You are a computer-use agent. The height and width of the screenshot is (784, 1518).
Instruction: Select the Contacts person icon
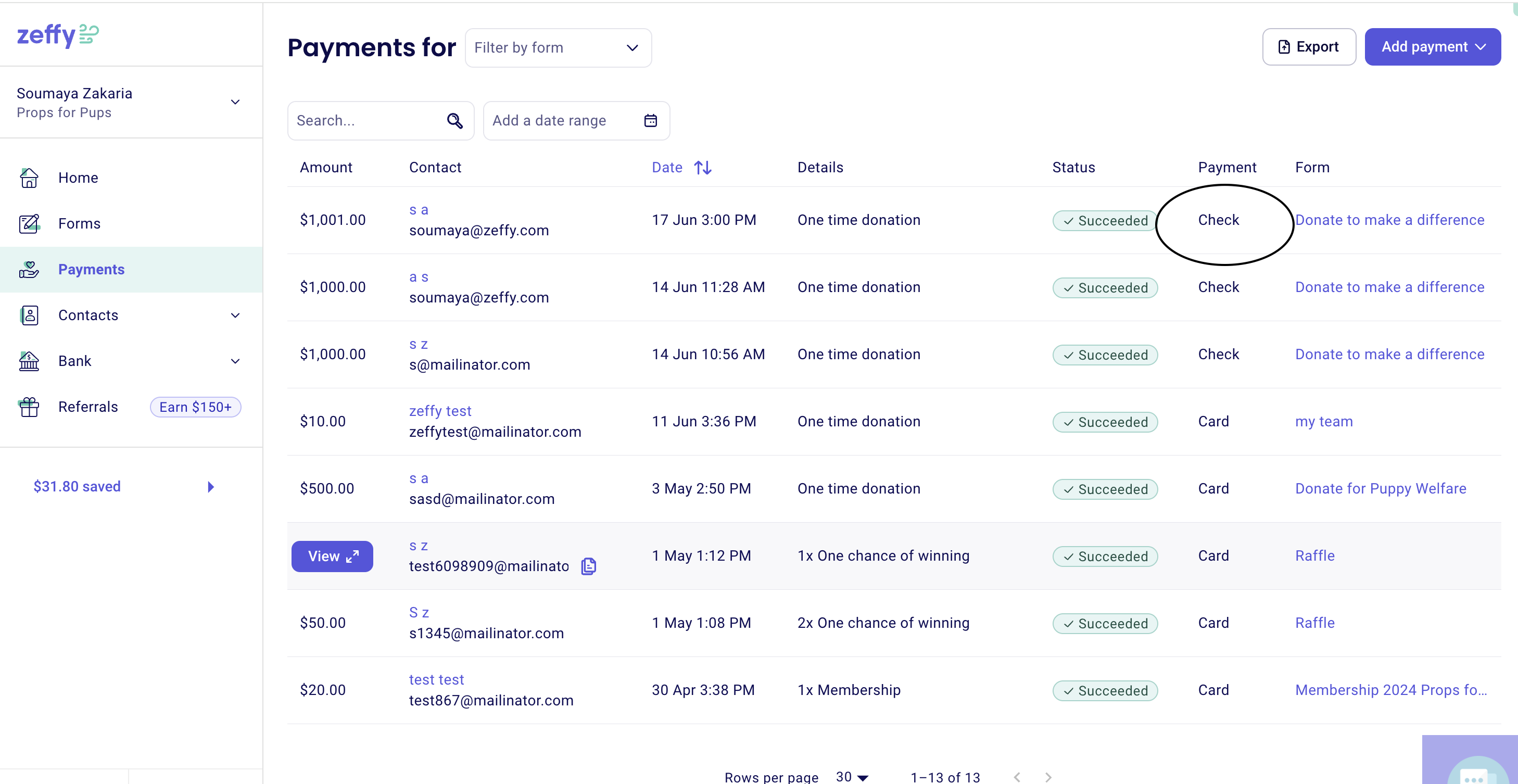(29, 315)
